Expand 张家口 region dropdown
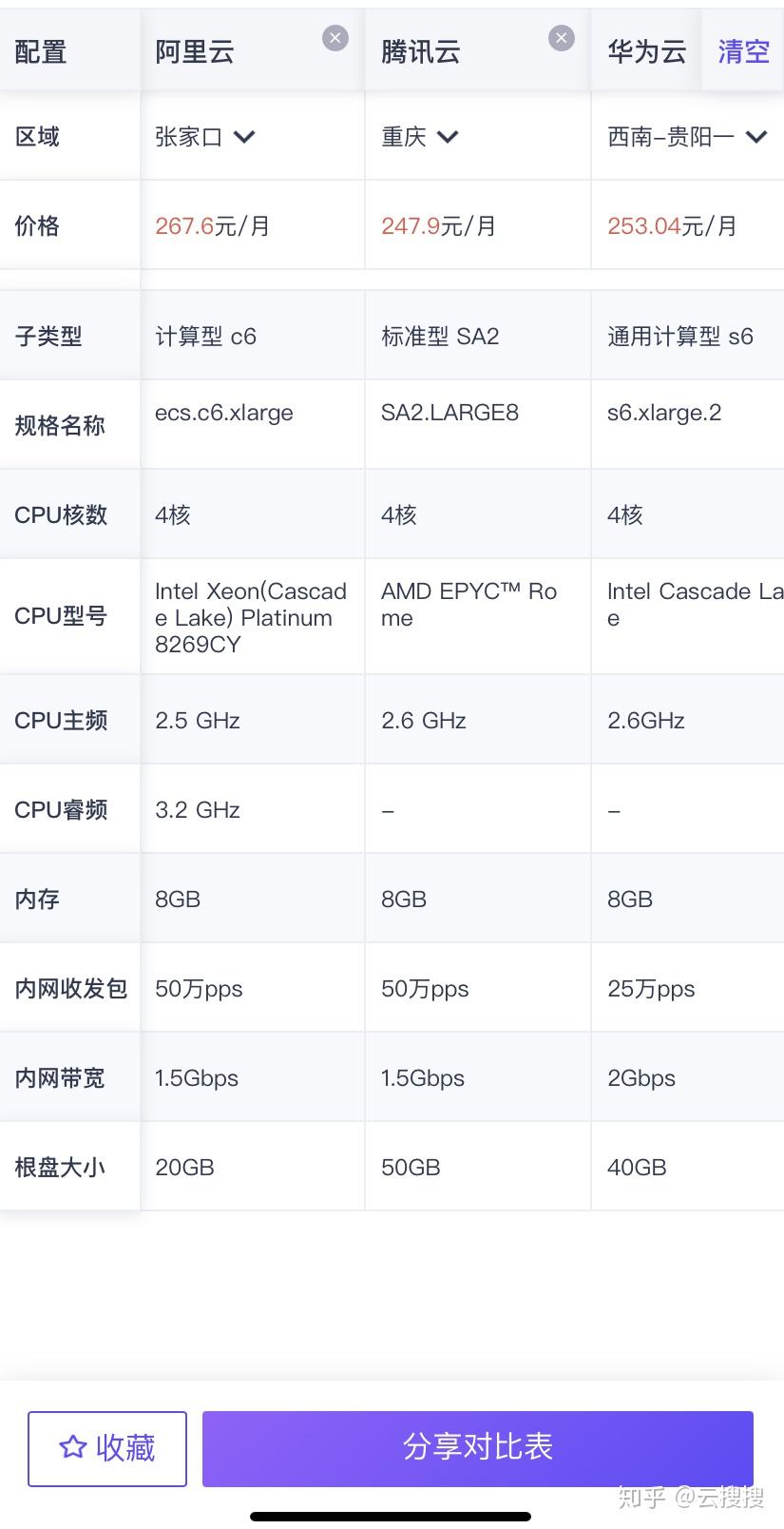 (244, 137)
